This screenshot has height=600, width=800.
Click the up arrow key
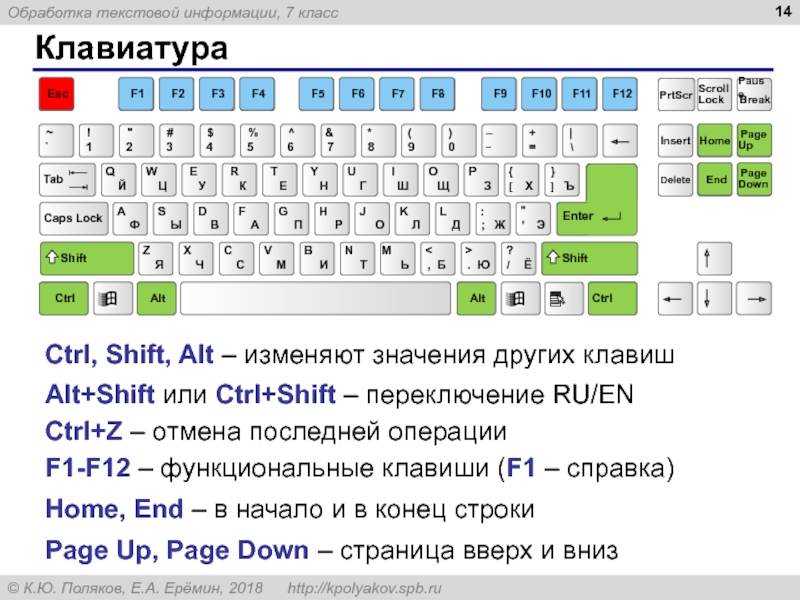click(x=714, y=259)
